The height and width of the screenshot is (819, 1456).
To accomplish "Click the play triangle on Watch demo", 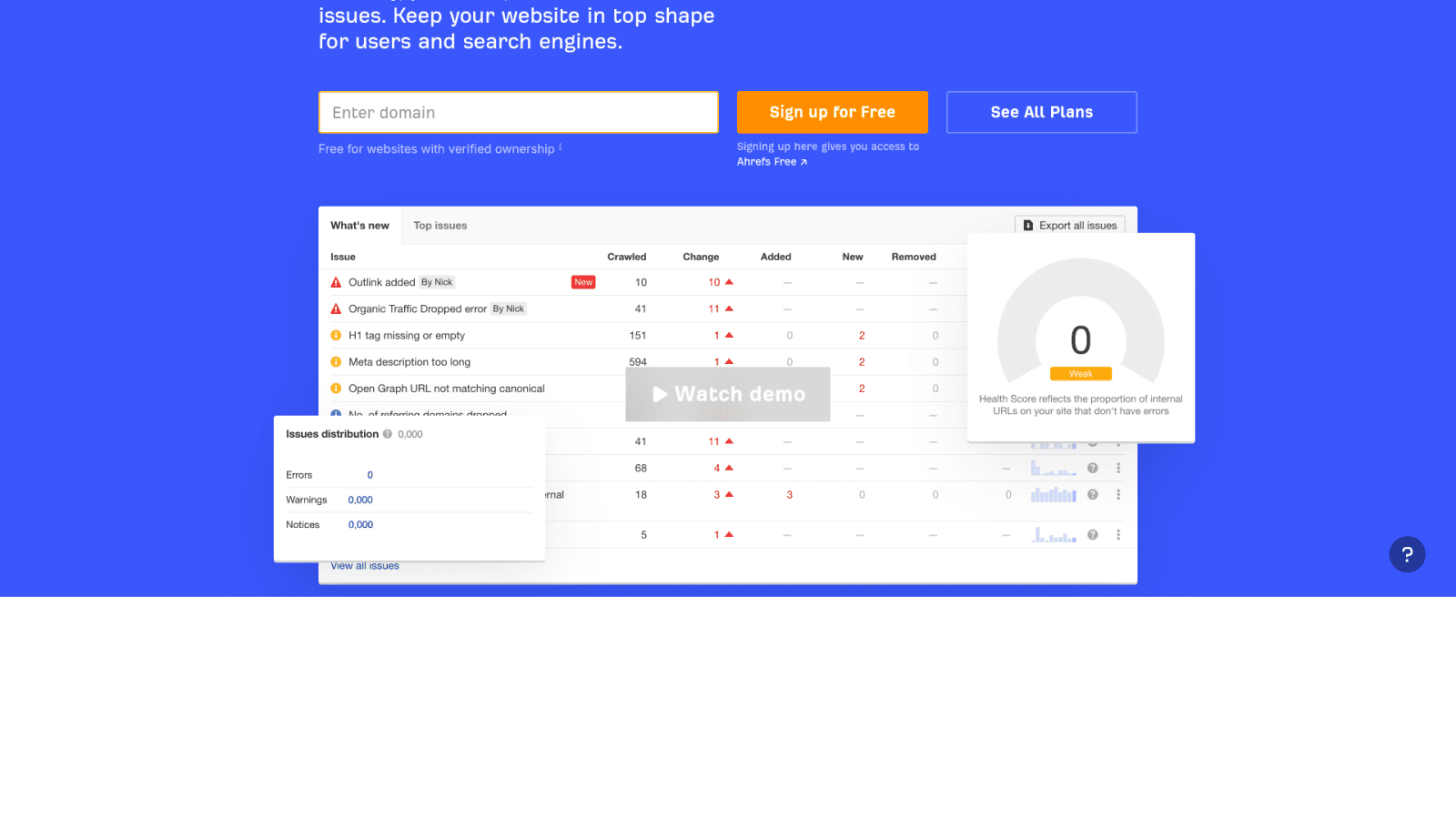I will [x=660, y=394].
